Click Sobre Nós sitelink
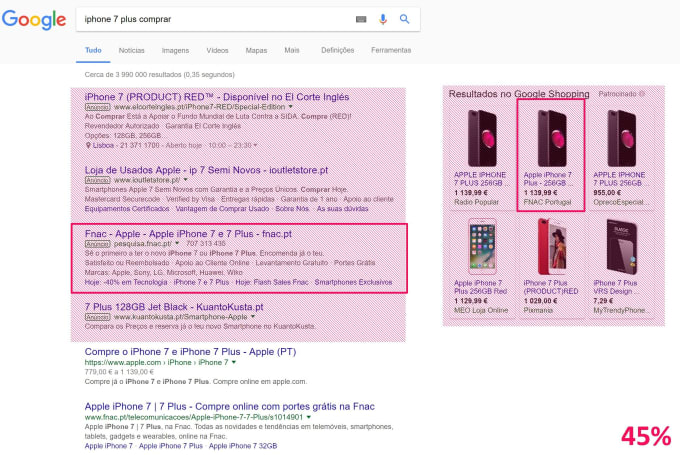Screen dimensions: 680x455 point(292,209)
